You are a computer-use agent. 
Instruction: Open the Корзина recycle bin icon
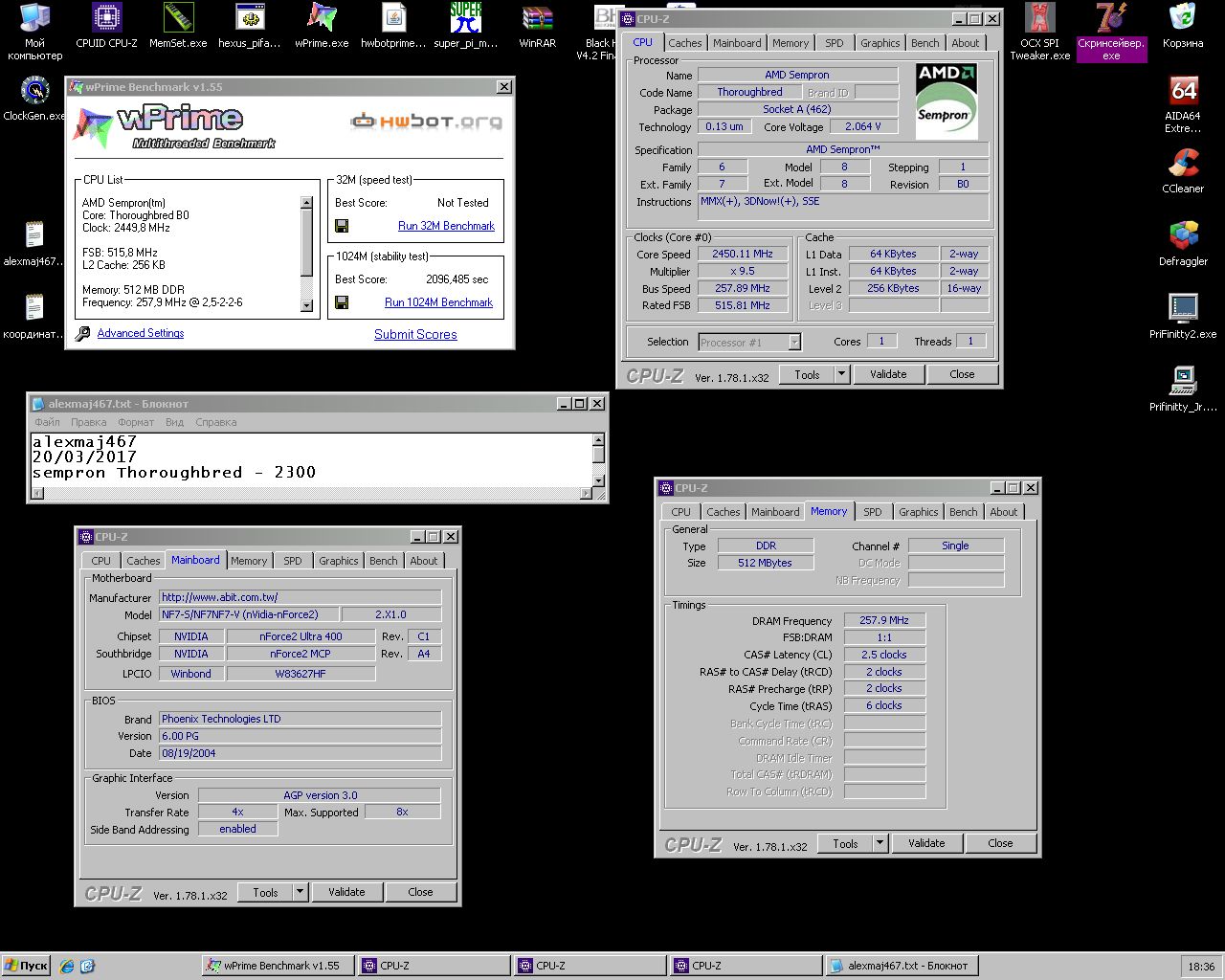point(1183,26)
